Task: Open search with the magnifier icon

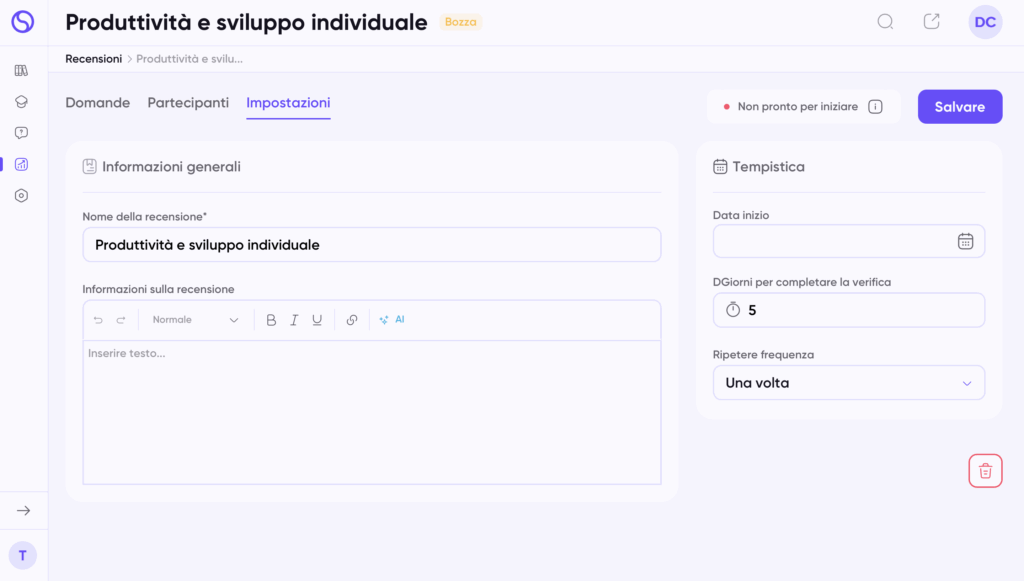Action: (x=885, y=22)
